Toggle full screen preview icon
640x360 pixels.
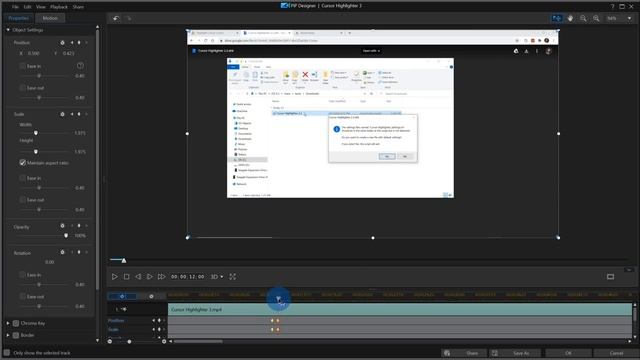(x=233, y=277)
